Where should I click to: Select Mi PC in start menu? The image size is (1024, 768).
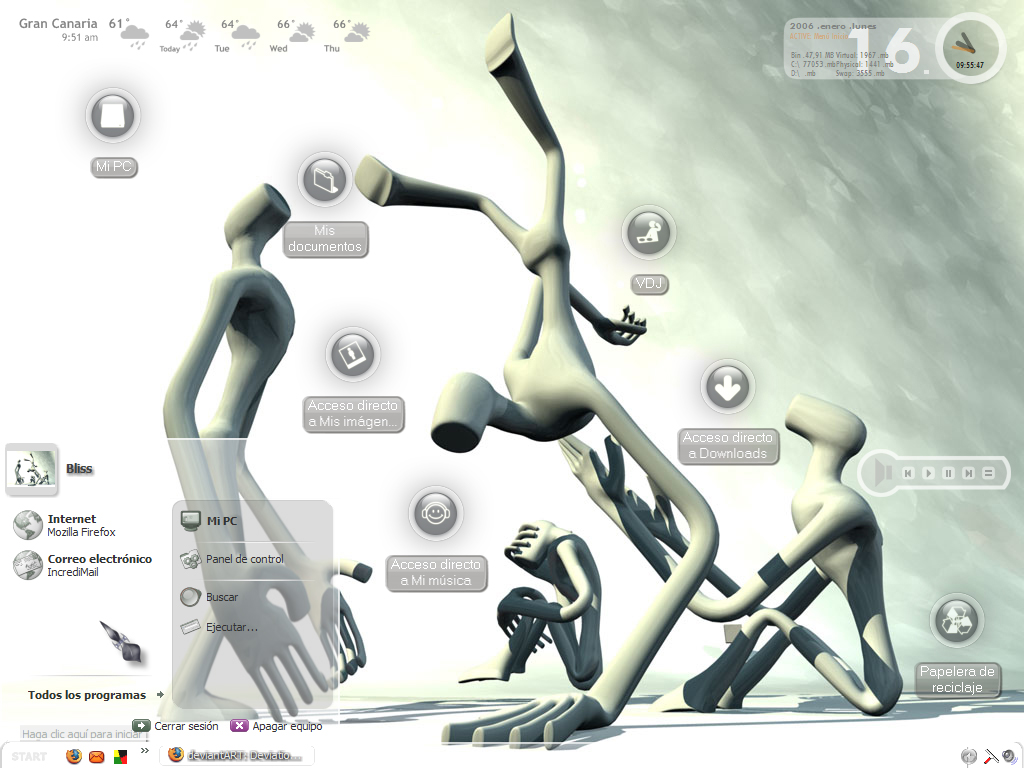[x=222, y=521]
